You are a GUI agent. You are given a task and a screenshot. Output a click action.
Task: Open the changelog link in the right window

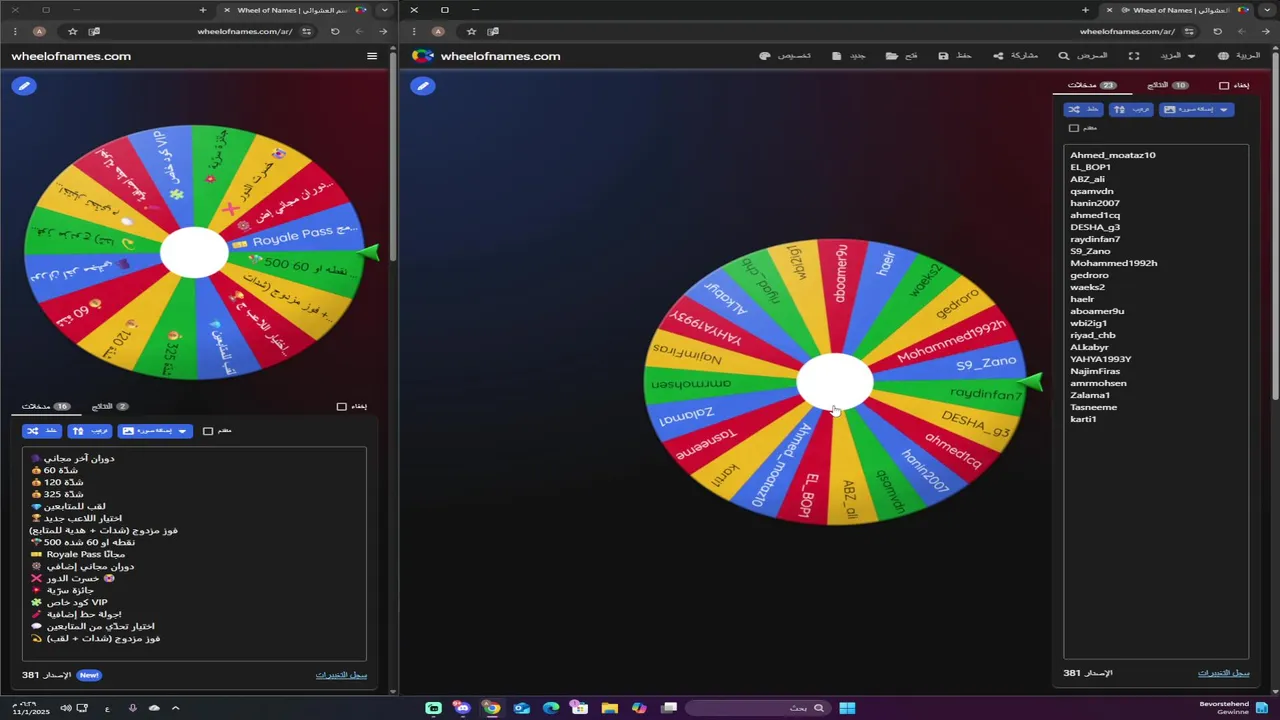point(1224,673)
